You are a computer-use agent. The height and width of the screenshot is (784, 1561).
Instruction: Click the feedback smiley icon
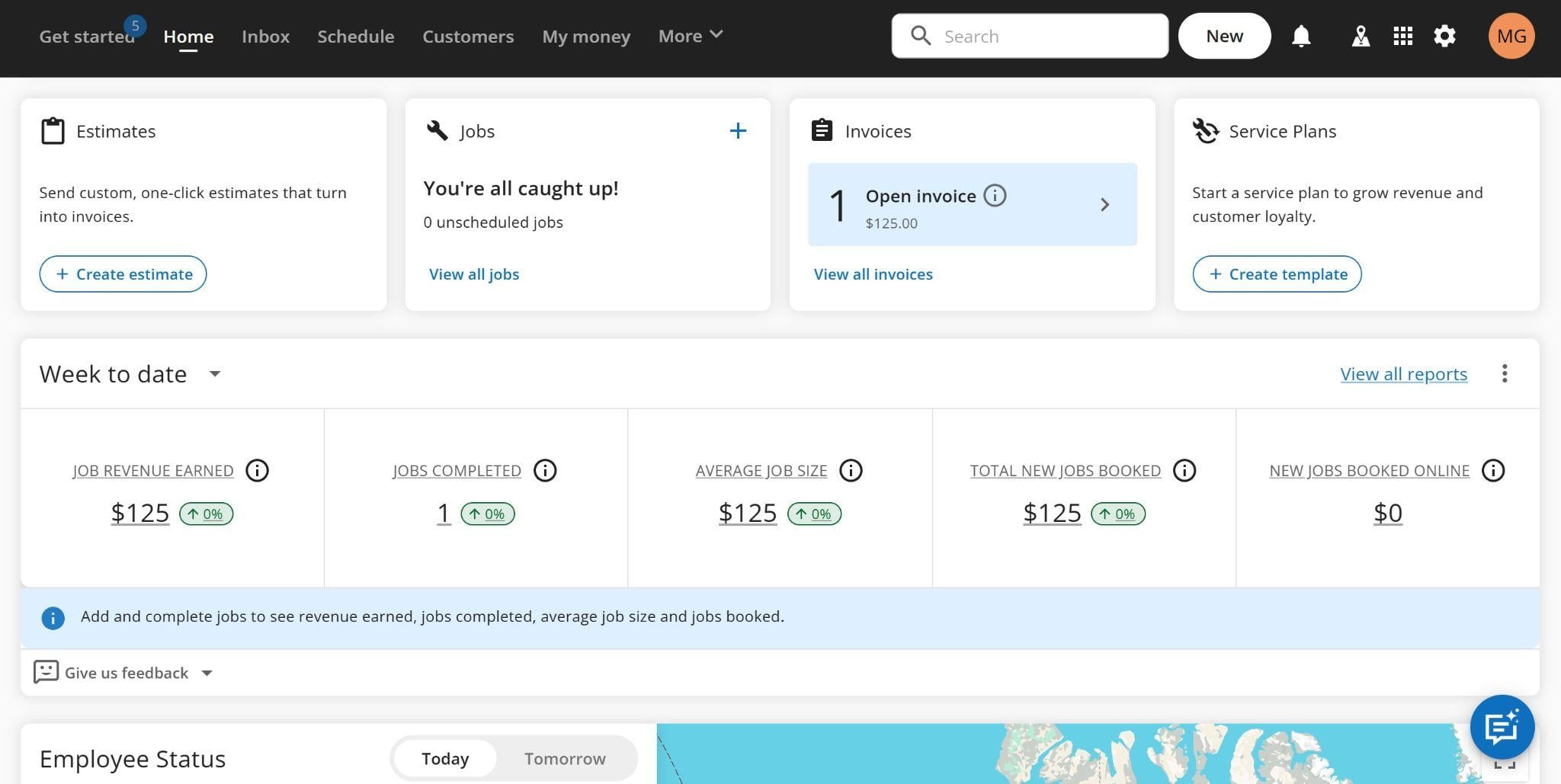[x=46, y=672]
